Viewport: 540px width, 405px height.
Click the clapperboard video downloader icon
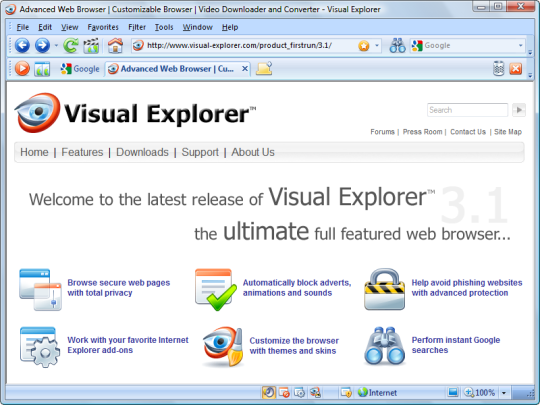[91, 46]
